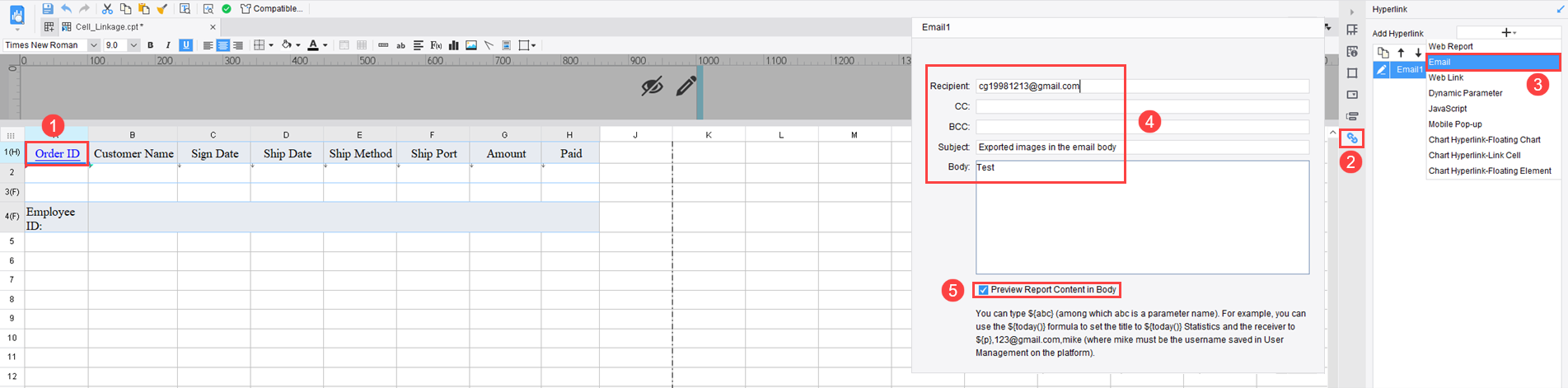Viewport: 1568px width, 388px height.
Task: Paste the clipboard content
Action: pos(143,8)
